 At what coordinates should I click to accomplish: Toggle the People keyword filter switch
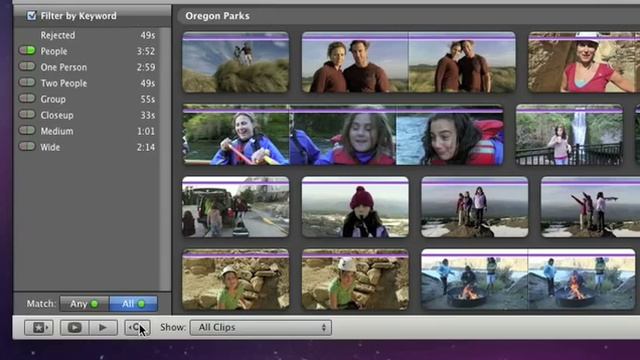pos(27,51)
